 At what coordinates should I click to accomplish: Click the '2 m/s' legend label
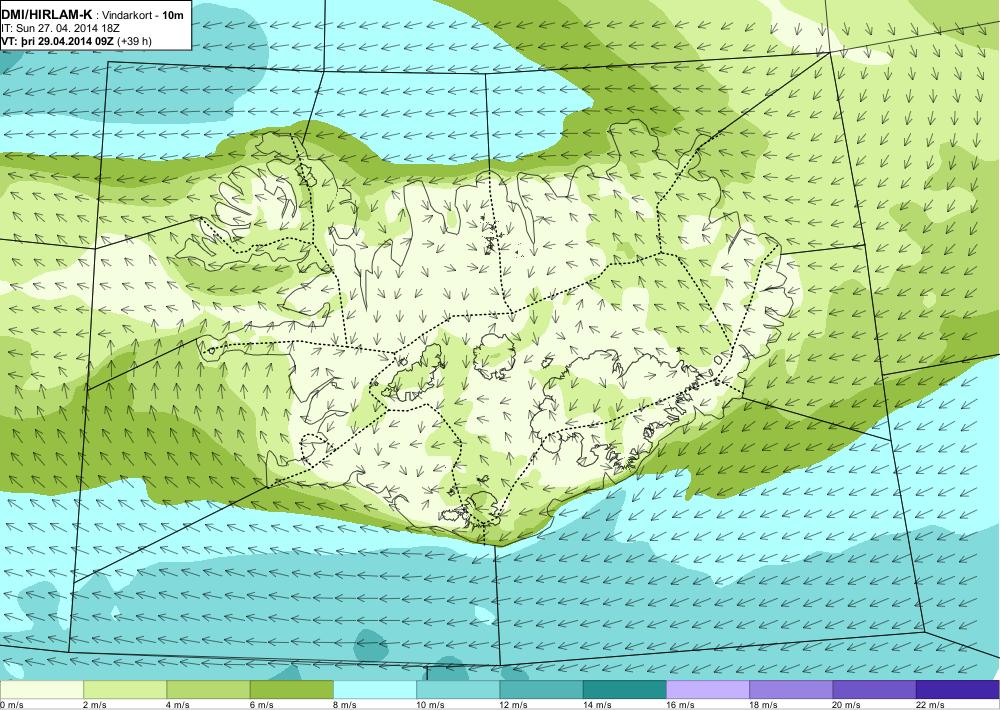(95, 705)
